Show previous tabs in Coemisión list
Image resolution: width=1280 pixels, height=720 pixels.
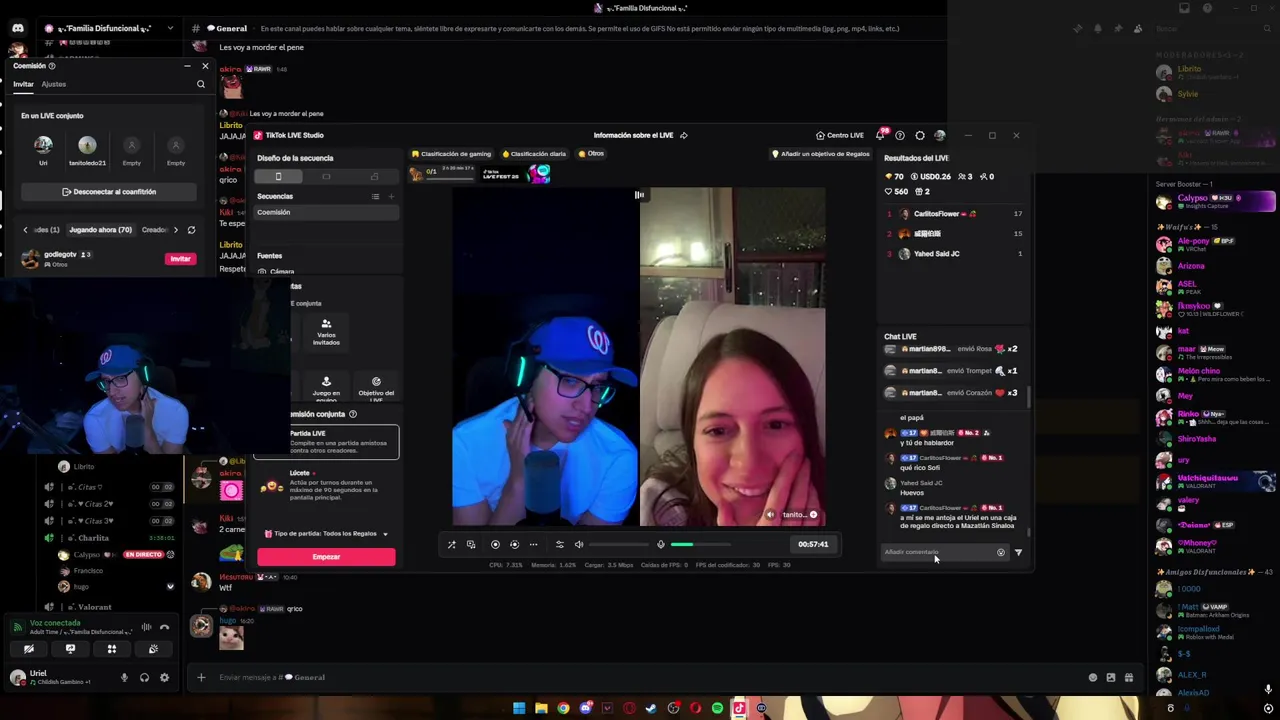click(x=26, y=230)
